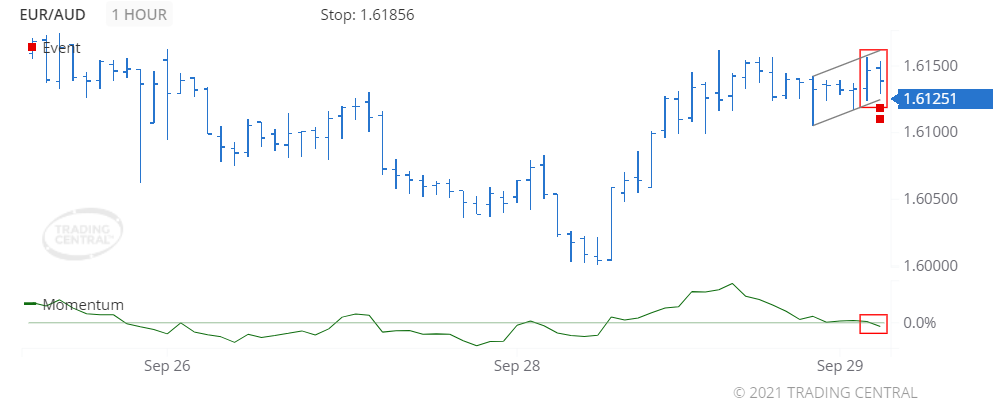Click the 1.60000 price axis label
993x411 pixels.
point(930,265)
